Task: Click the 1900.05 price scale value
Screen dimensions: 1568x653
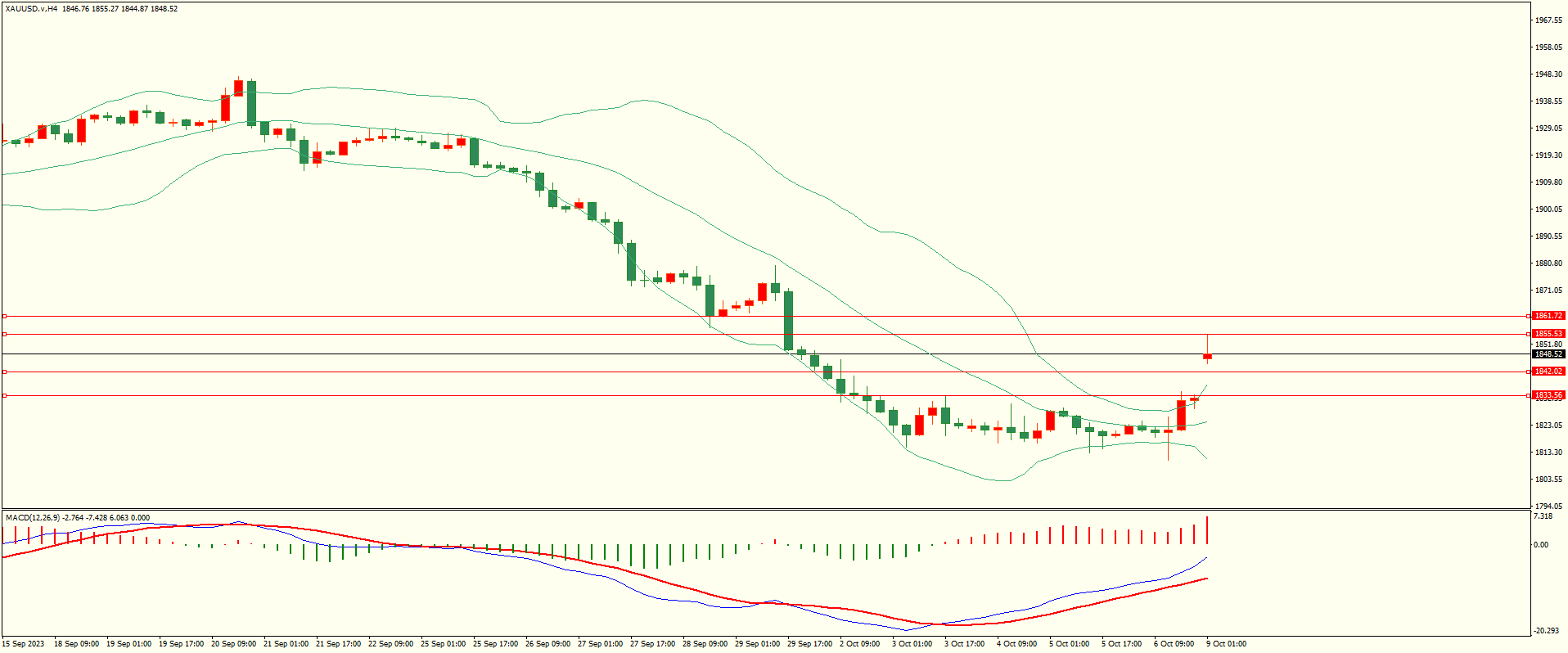Action: (x=1548, y=209)
